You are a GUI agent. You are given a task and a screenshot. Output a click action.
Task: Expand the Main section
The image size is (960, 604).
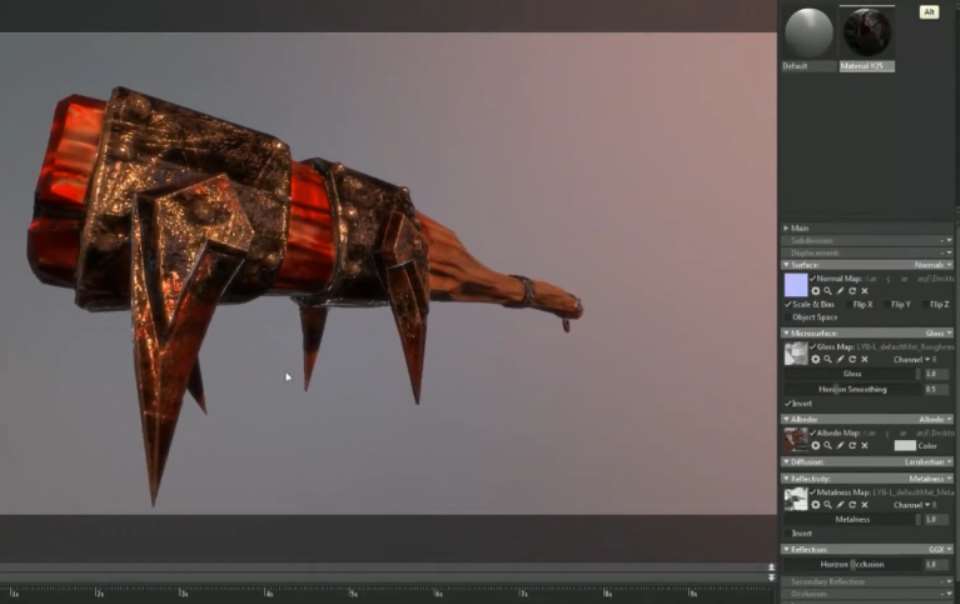[x=786, y=228]
